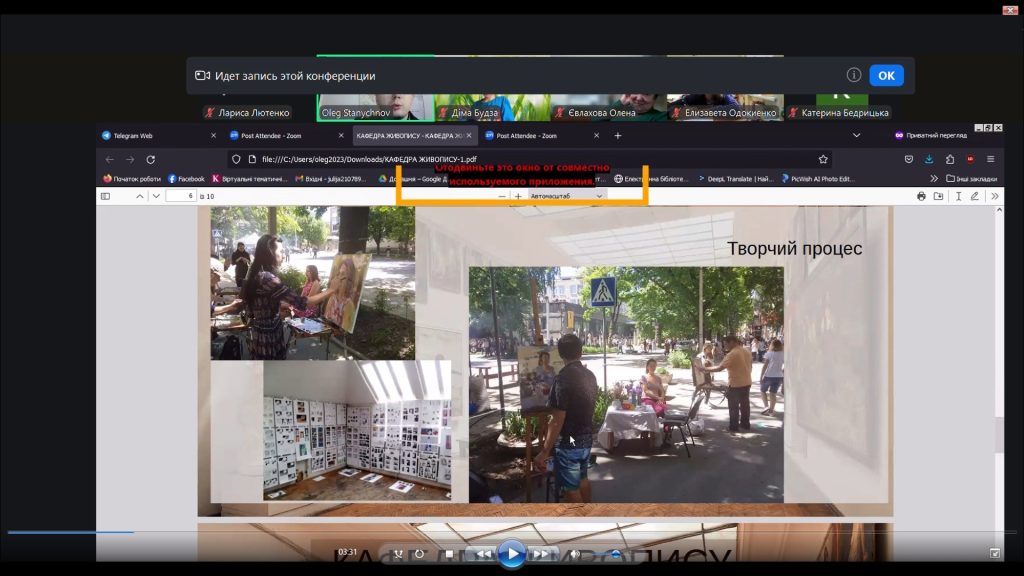Expand the bookmarks toolbar overflow chevron

click(935, 179)
